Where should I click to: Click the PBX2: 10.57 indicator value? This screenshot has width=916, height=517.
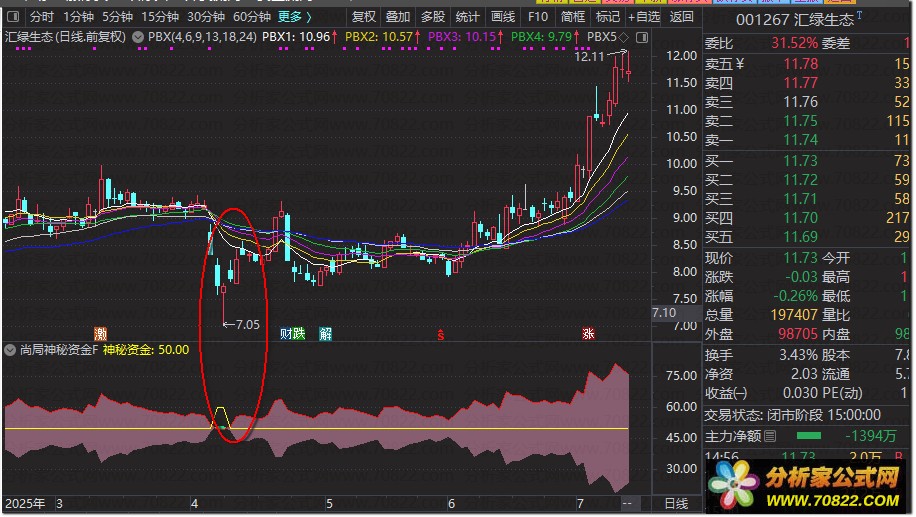[x=383, y=37]
